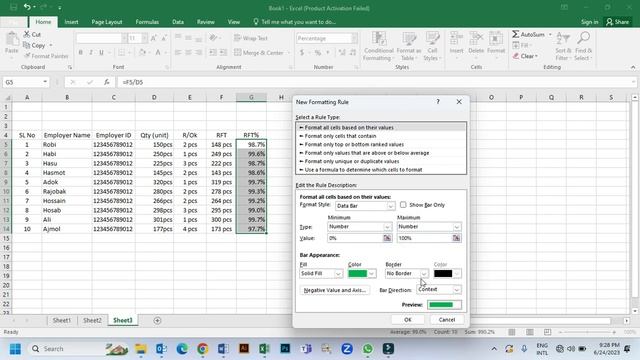640x360 pixels.
Task: Click the Copy icon in Clipboard group
Action: coord(27,45)
